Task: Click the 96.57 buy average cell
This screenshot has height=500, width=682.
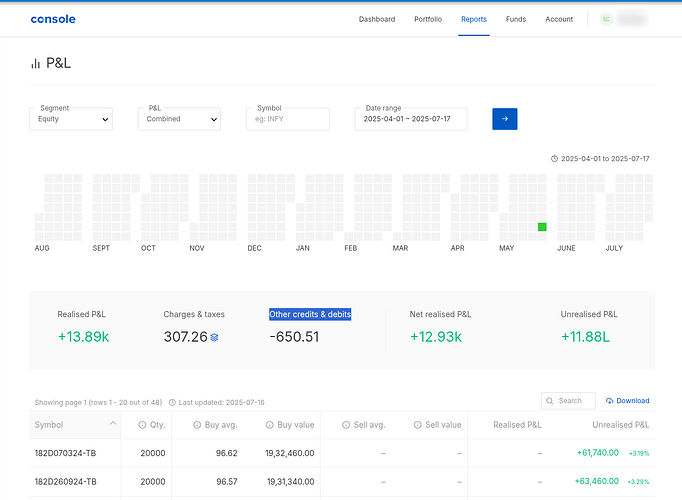Action: [227, 481]
